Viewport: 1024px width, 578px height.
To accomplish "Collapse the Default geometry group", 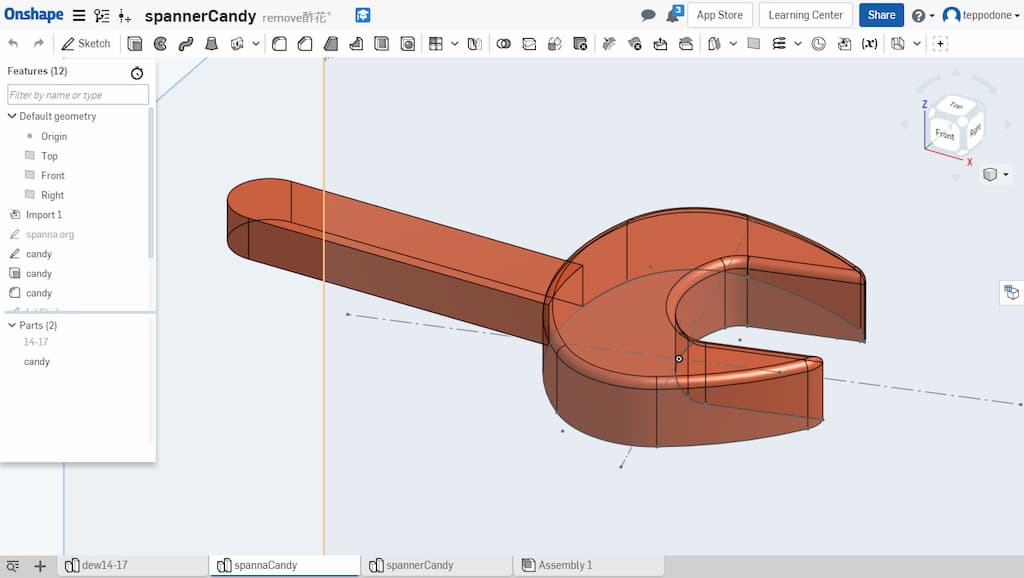I will point(12,116).
